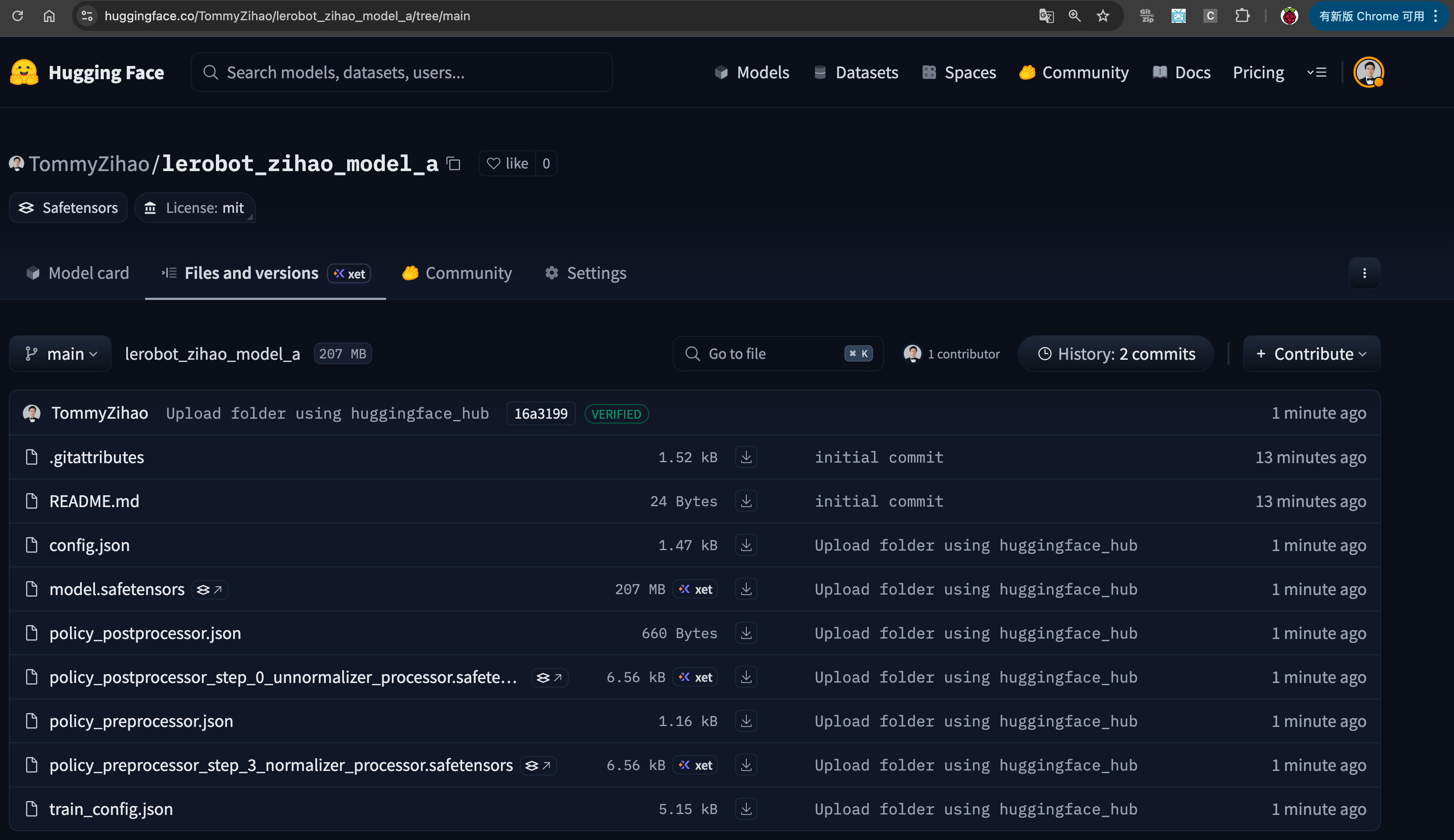The height and width of the screenshot is (840, 1454).
Task: Open the site information icon in address bar
Action: (87, 15)
